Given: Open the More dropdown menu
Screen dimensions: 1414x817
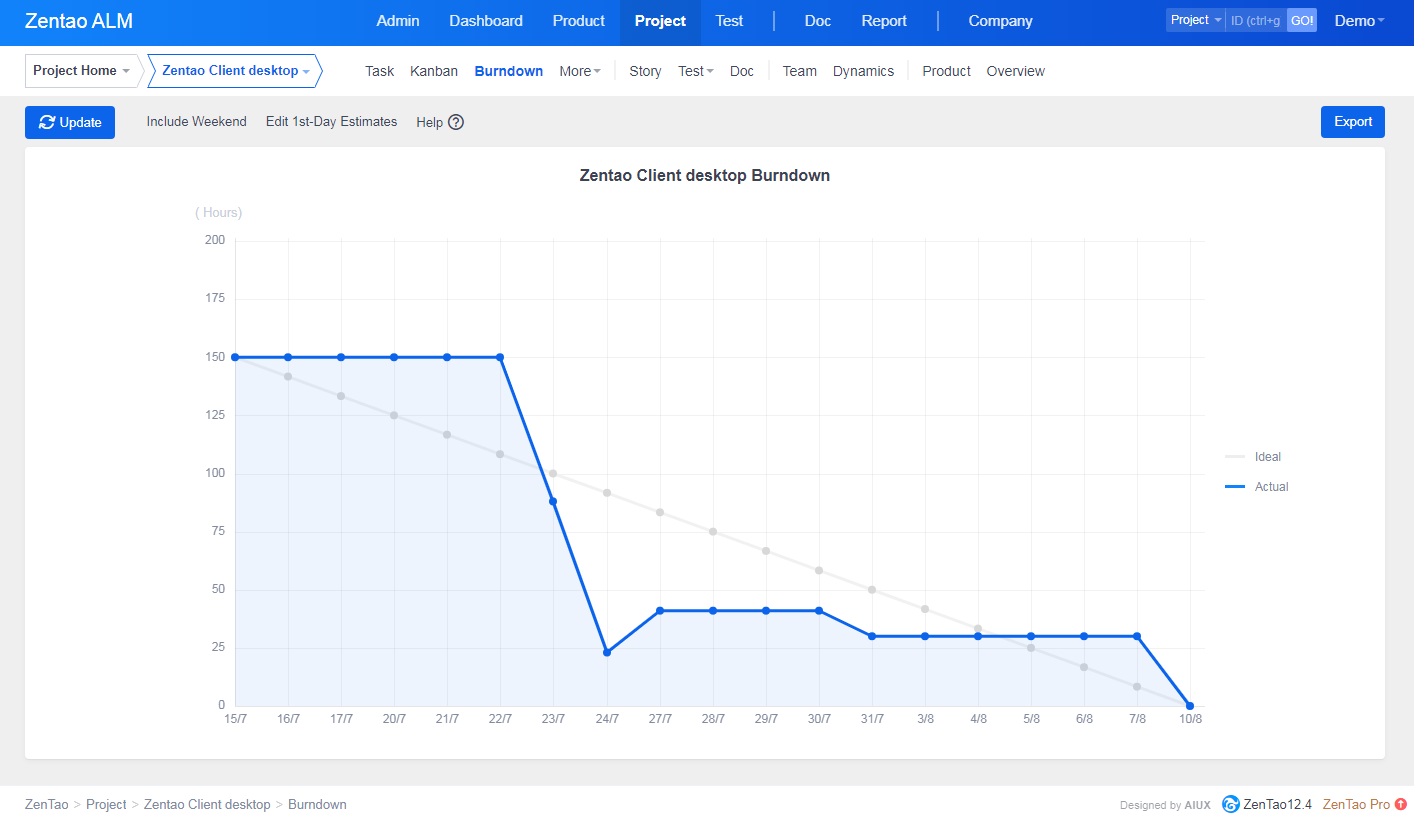Looking at the screenshot, I should 579,71.
